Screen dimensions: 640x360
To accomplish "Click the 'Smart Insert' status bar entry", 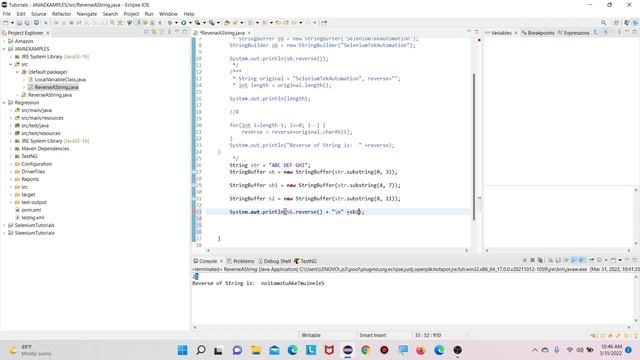I will [373, 335].
